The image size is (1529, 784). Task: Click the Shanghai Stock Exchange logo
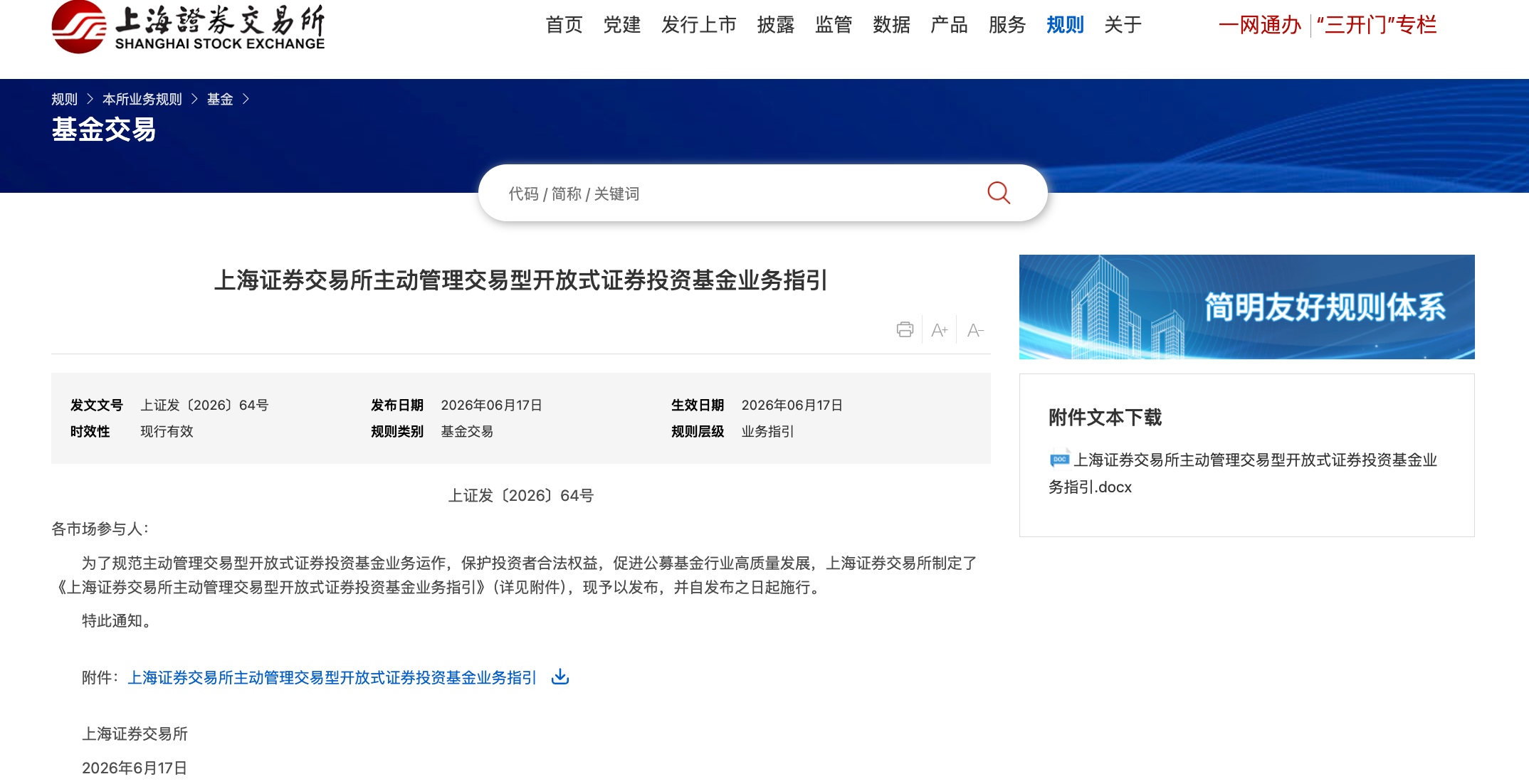coord(188,27)
